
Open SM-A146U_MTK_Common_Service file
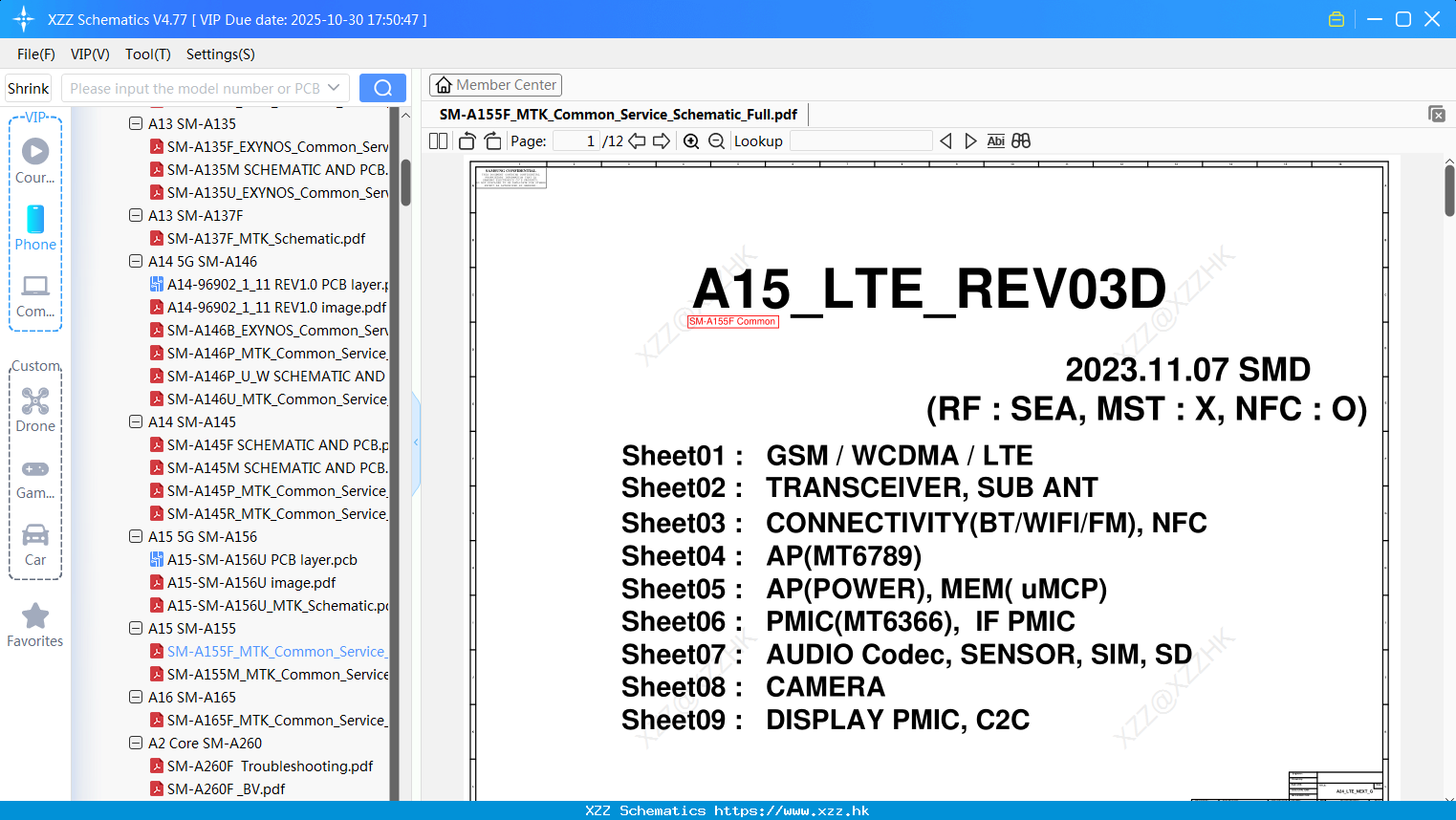tap(269, 399)
